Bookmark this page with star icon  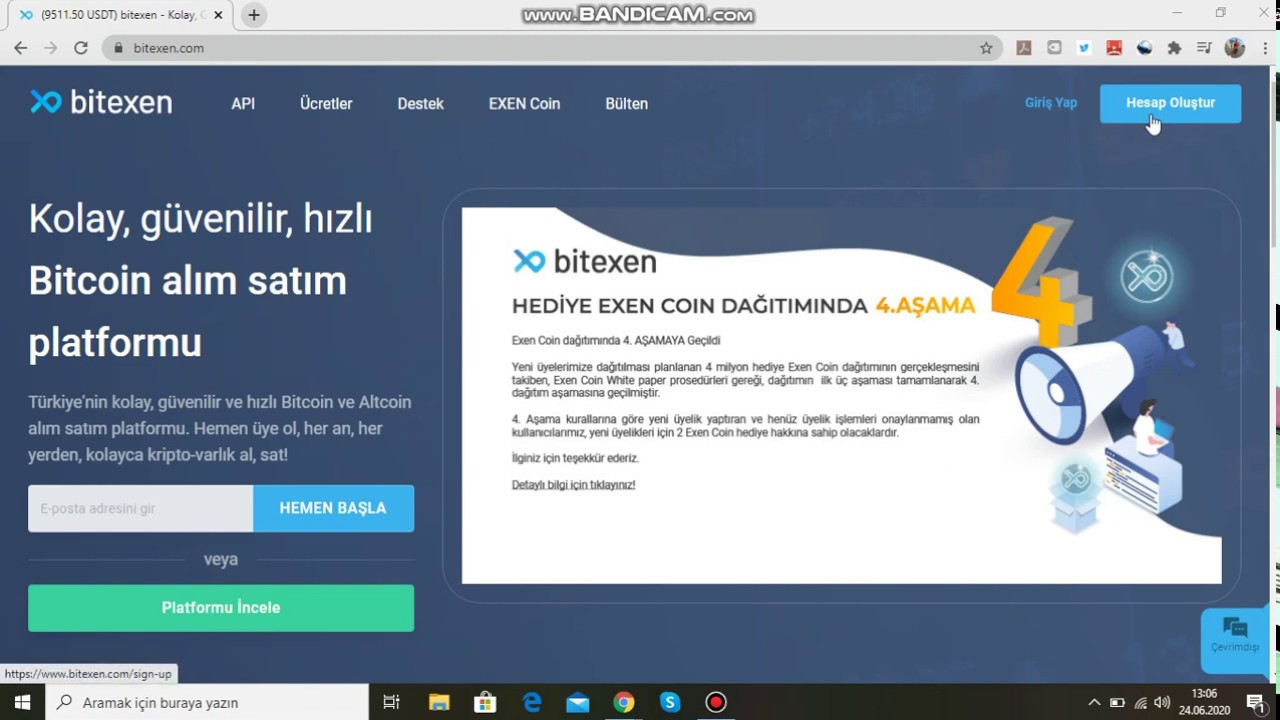pyautogui.click(x=986, y=47)
